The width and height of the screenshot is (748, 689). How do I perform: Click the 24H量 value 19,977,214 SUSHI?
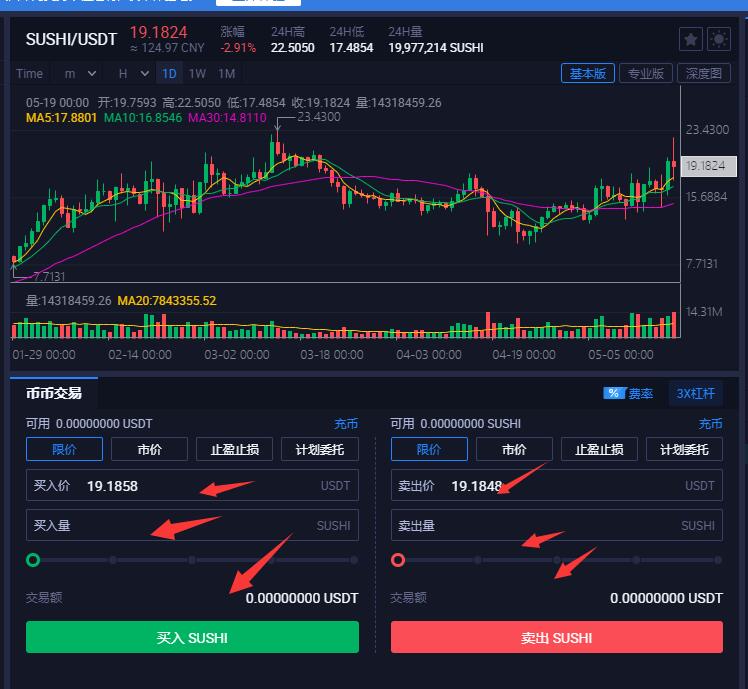click(x=436, y=48)
